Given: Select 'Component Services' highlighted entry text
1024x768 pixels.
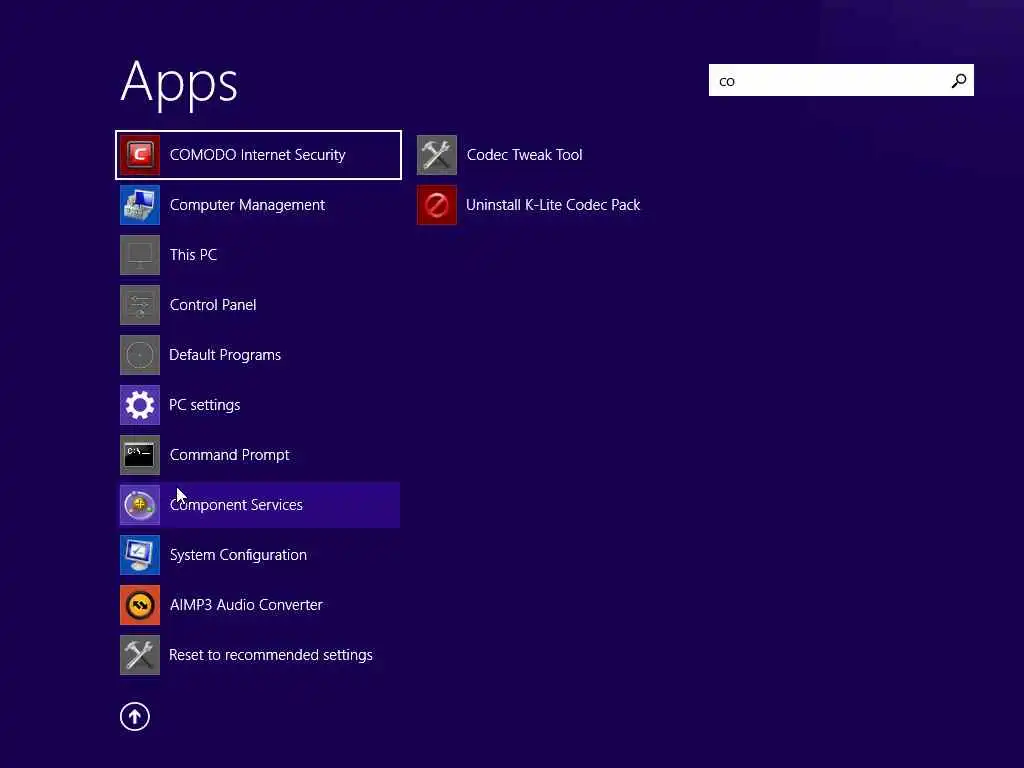Looking at the screenshot, I should tap(236, 505).
